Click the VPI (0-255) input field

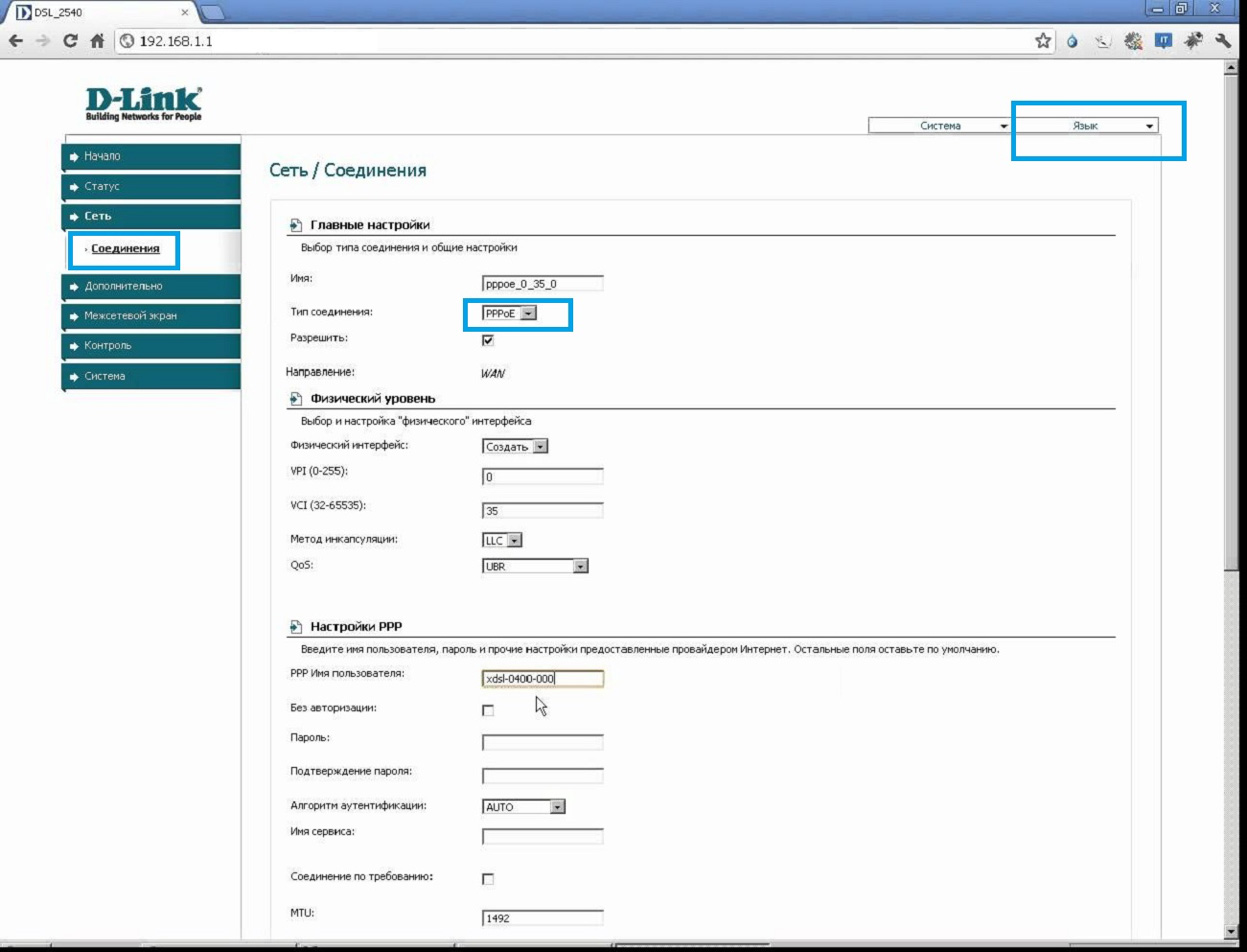543,477
